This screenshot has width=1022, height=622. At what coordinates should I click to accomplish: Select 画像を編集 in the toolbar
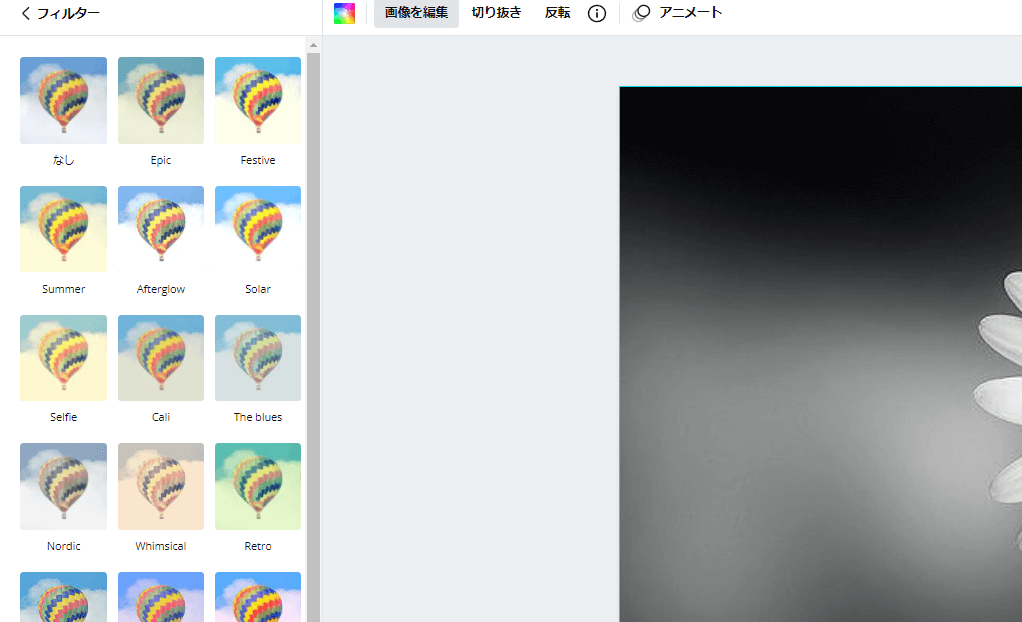[415, 13]
